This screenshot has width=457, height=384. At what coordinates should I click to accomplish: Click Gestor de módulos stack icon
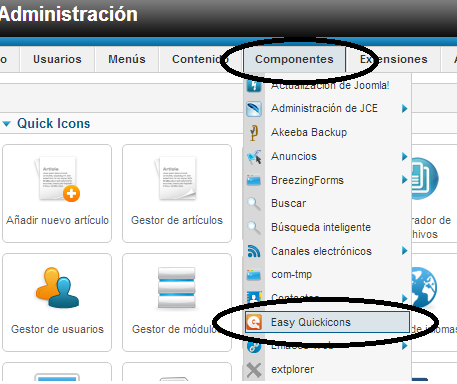pyautogui.click(x=177, y=288)
